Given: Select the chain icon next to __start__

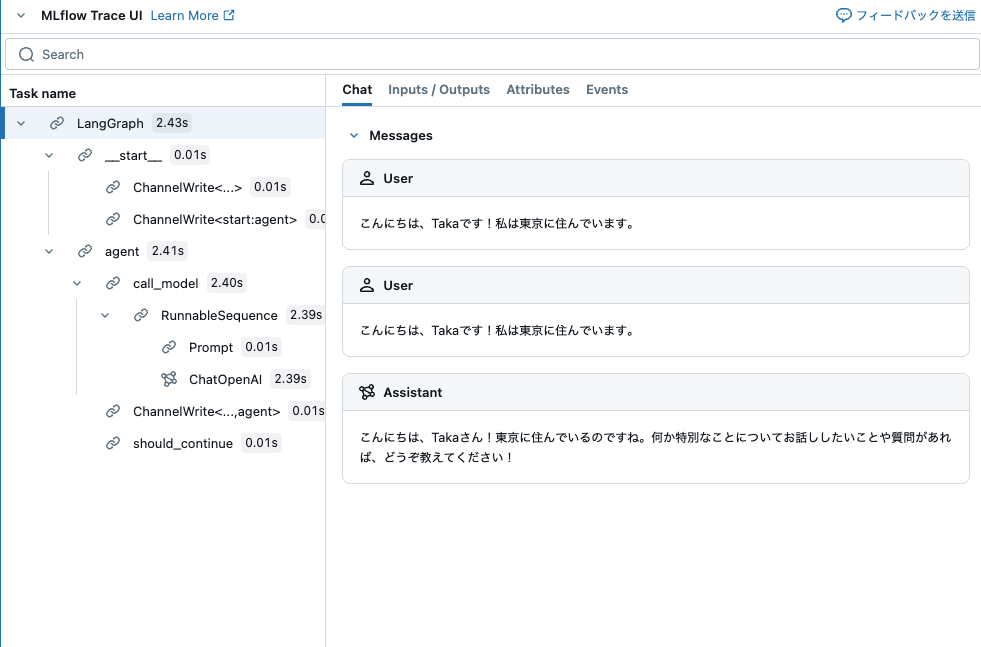Looking at the screenshot, I should (85, 155).
